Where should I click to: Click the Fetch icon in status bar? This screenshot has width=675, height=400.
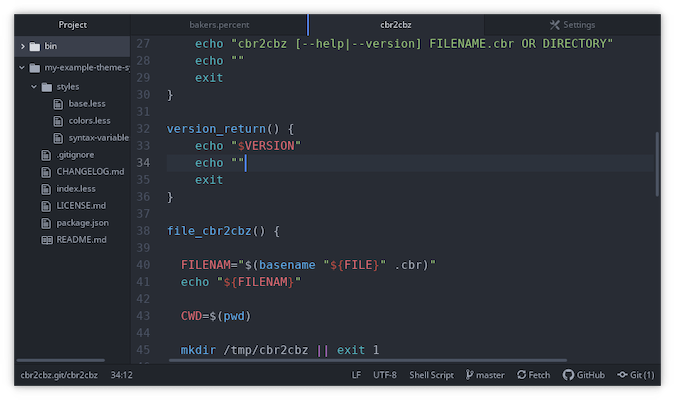[x=520, y=375]
